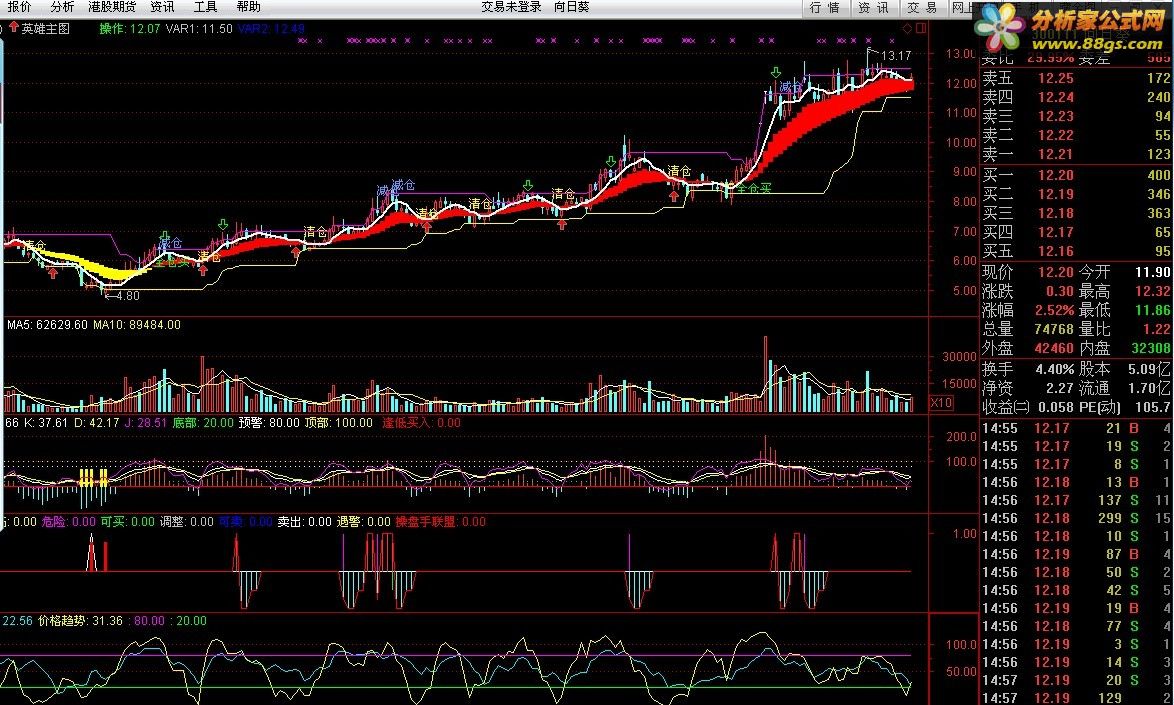1174x705 pixels.
Task: Open the 报价 menu
Action: [20, 7]
